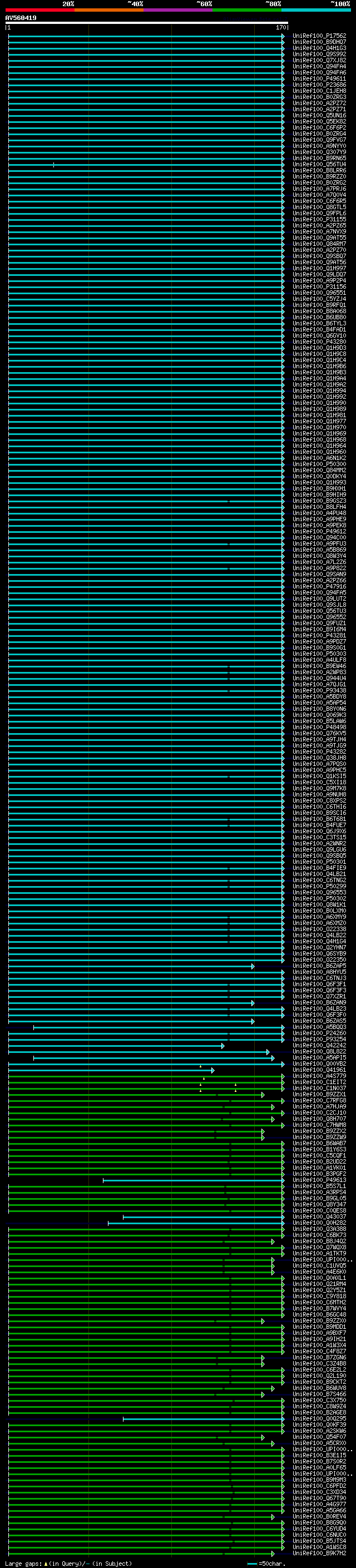Click the Large gaps legend text

pyautogui.click(x=68, y=1563)
